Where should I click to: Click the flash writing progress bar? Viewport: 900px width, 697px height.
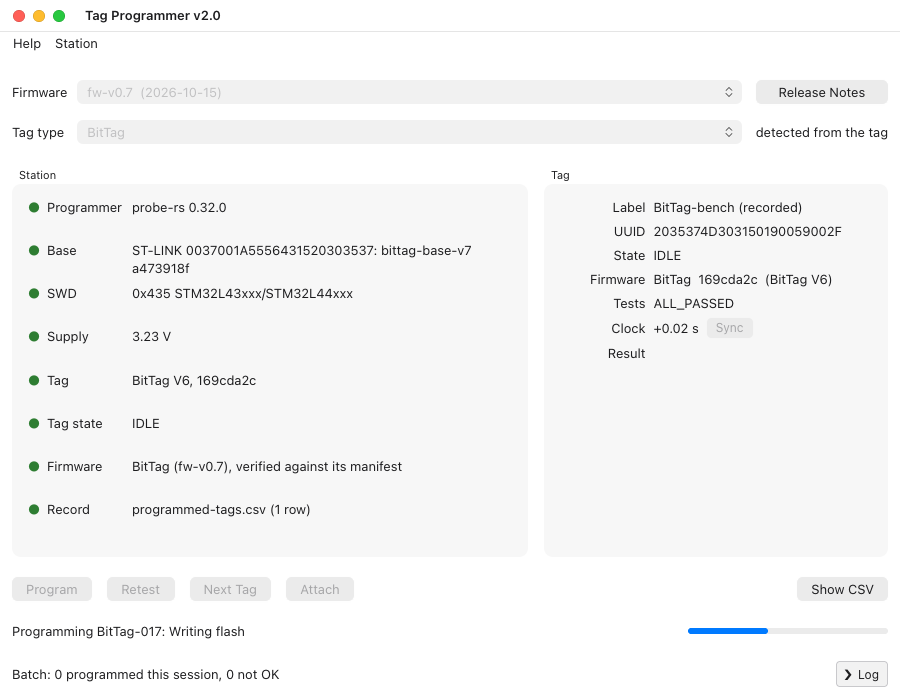pos(788,631)
